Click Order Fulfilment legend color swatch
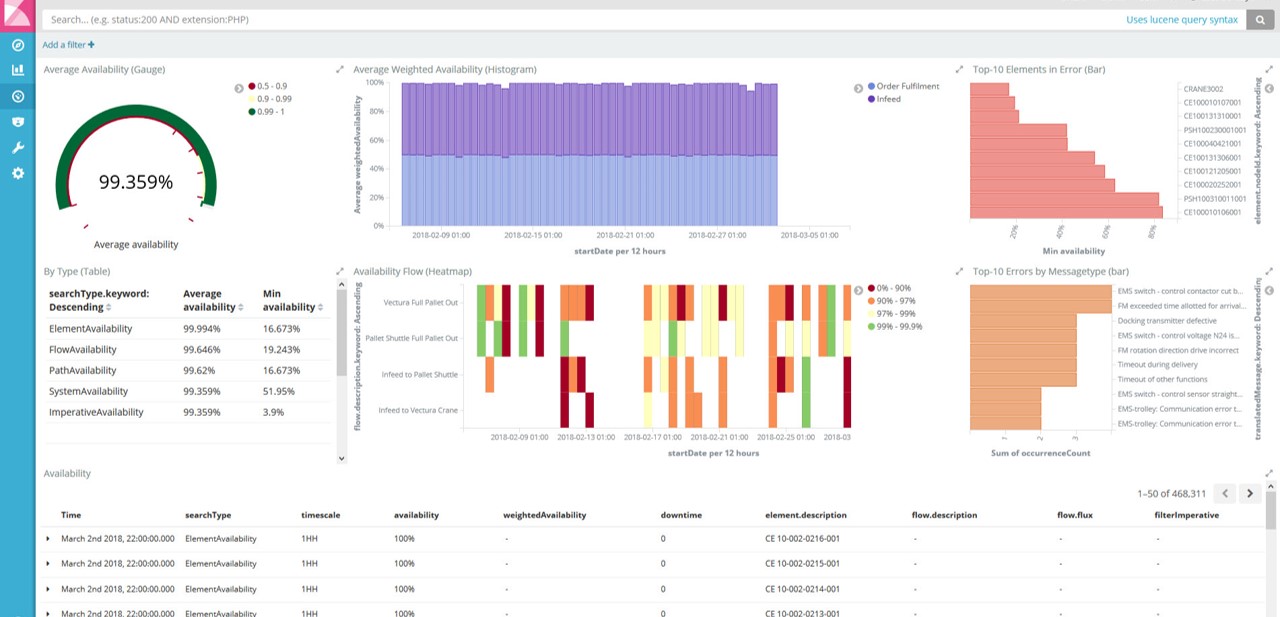Viewport: 1280px width, 617px height. point(871,87)
